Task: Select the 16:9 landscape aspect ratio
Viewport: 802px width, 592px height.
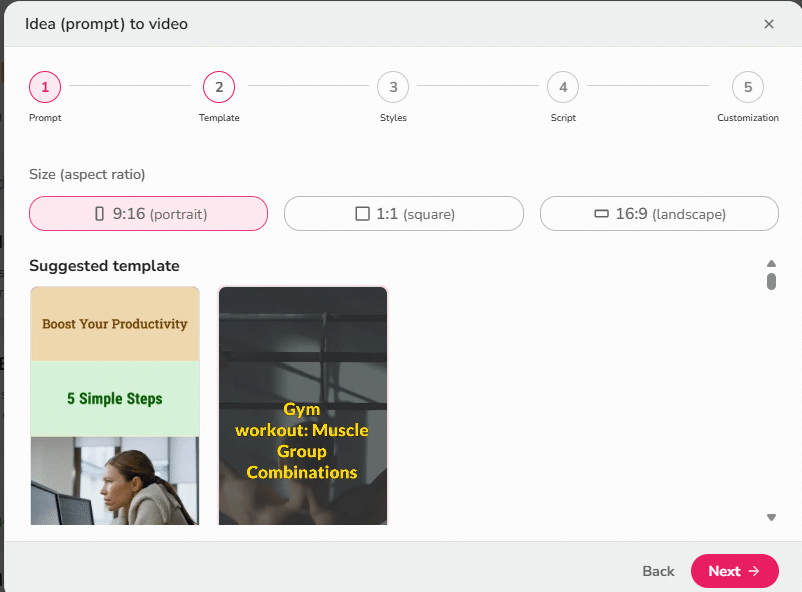Action: (x=658, y=213)
